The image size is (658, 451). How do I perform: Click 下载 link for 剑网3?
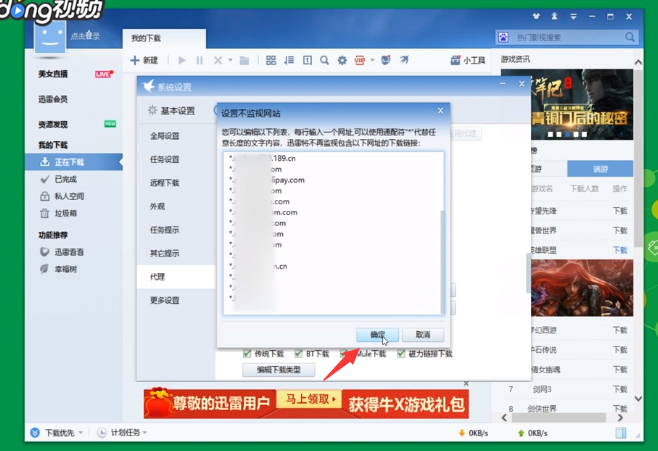[620, 389]
